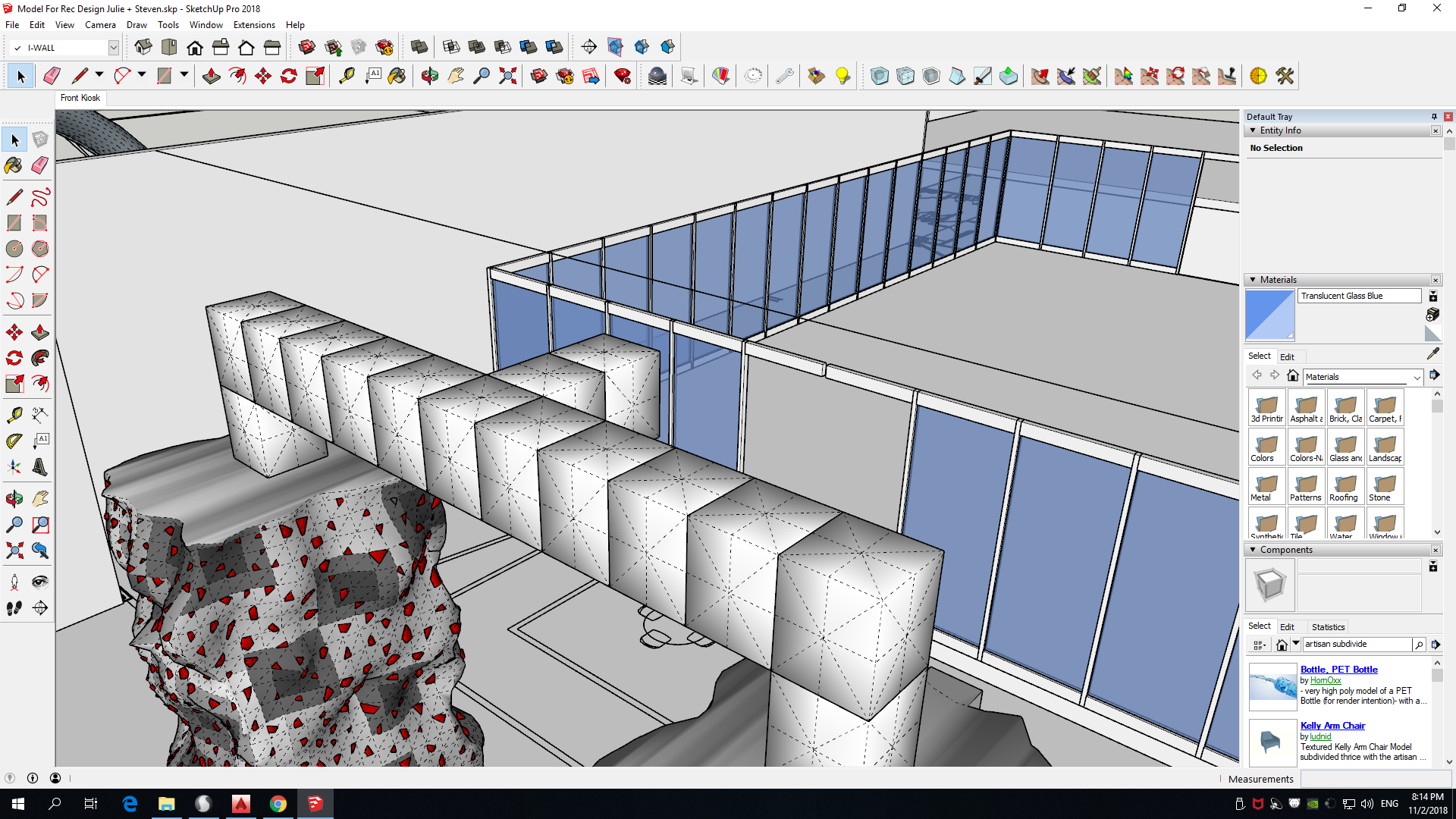1456x819 pixels.
Task: Select the Paint Bucket tool
Action: tap(14, 165)
